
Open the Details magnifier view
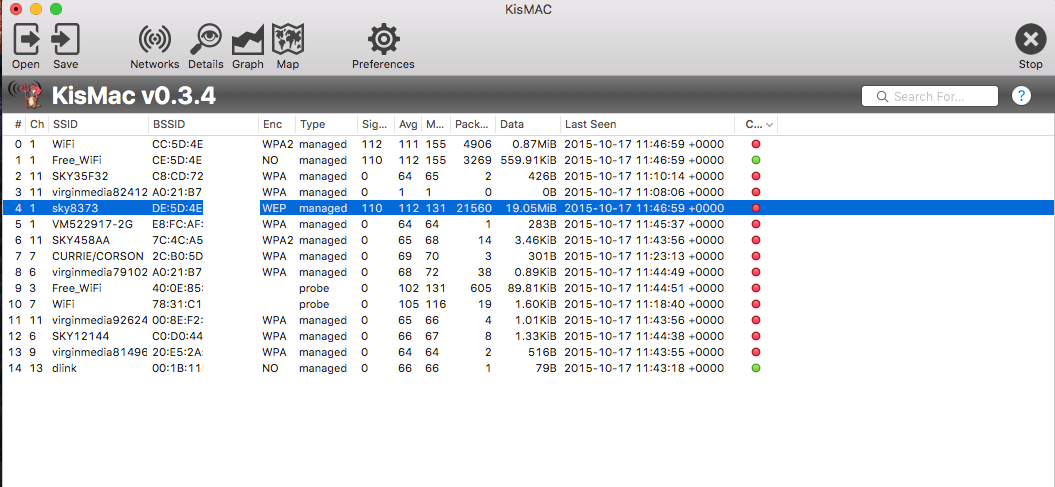tap(205, 39)
